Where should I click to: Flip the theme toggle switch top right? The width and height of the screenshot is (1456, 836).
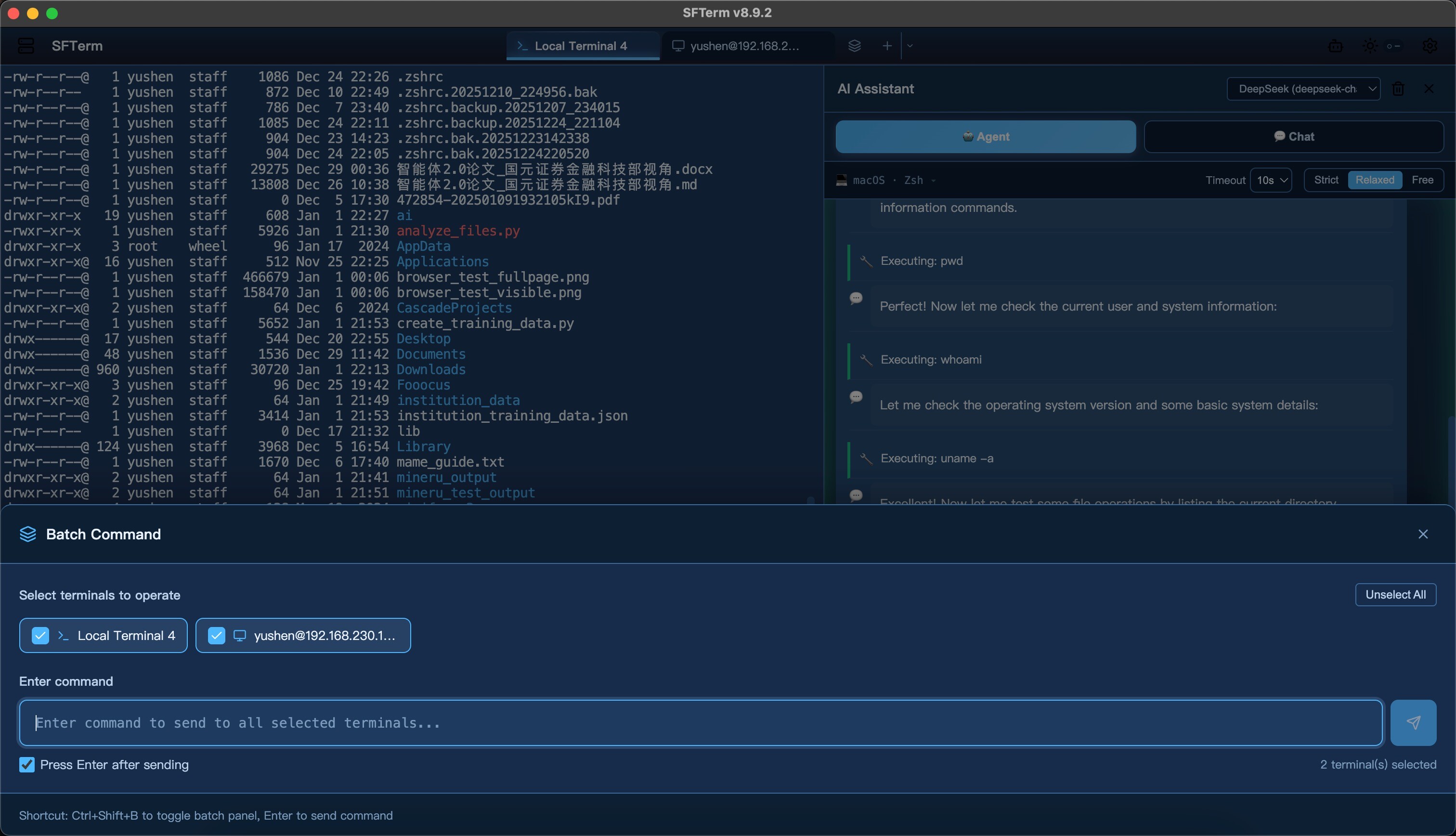[x=1394, y=46]
